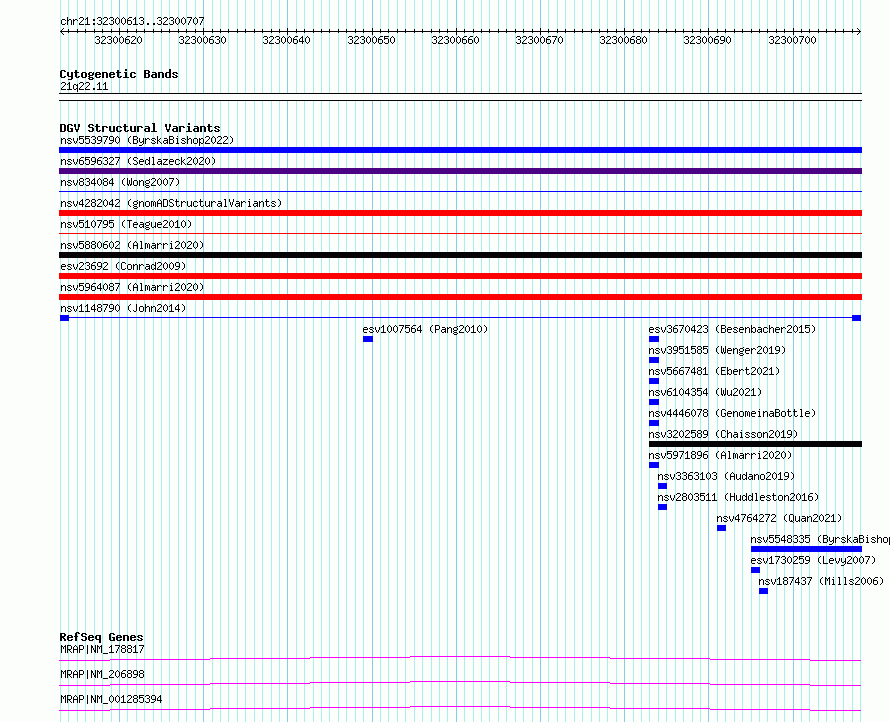Click the RefSeq Genes track heading
Viewport: 890px width, 722px height.
pyautogui.click(x=102, y=637)
